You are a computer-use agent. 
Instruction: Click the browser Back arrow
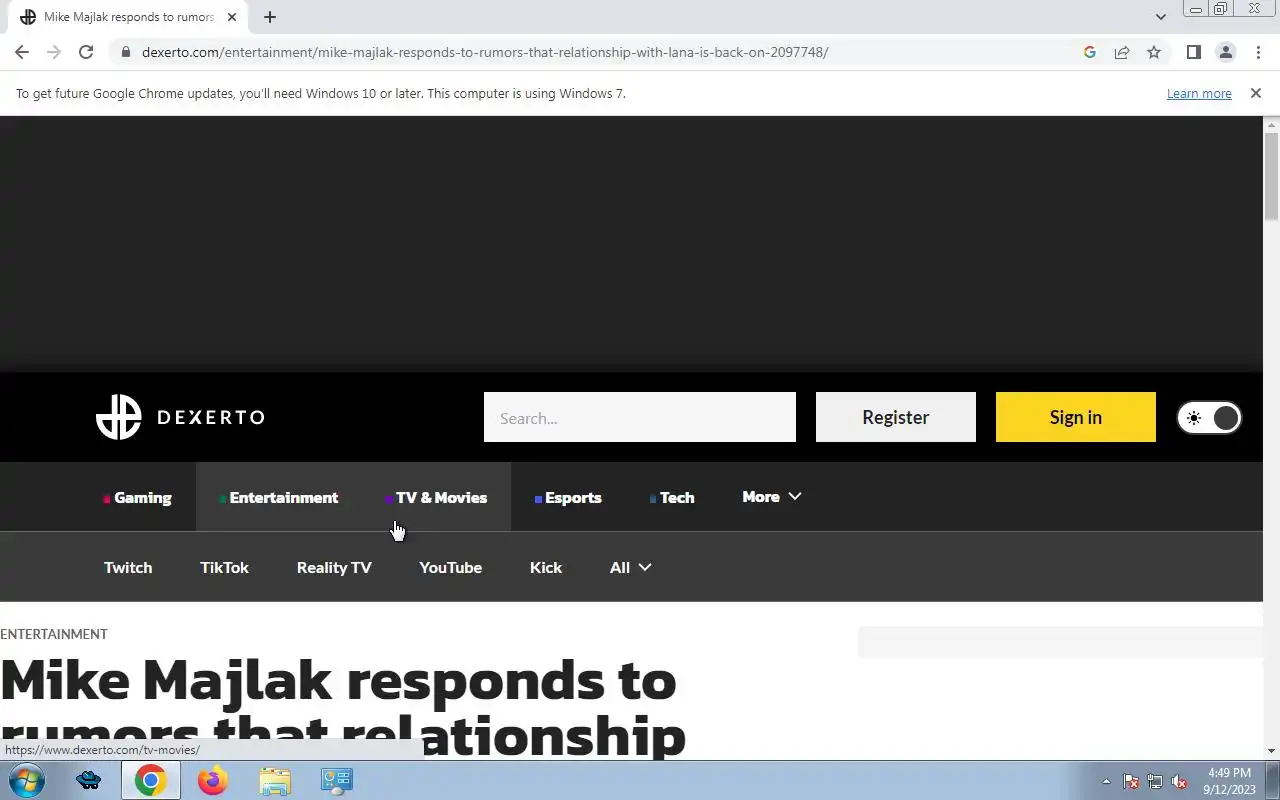[x=22, y=52]
